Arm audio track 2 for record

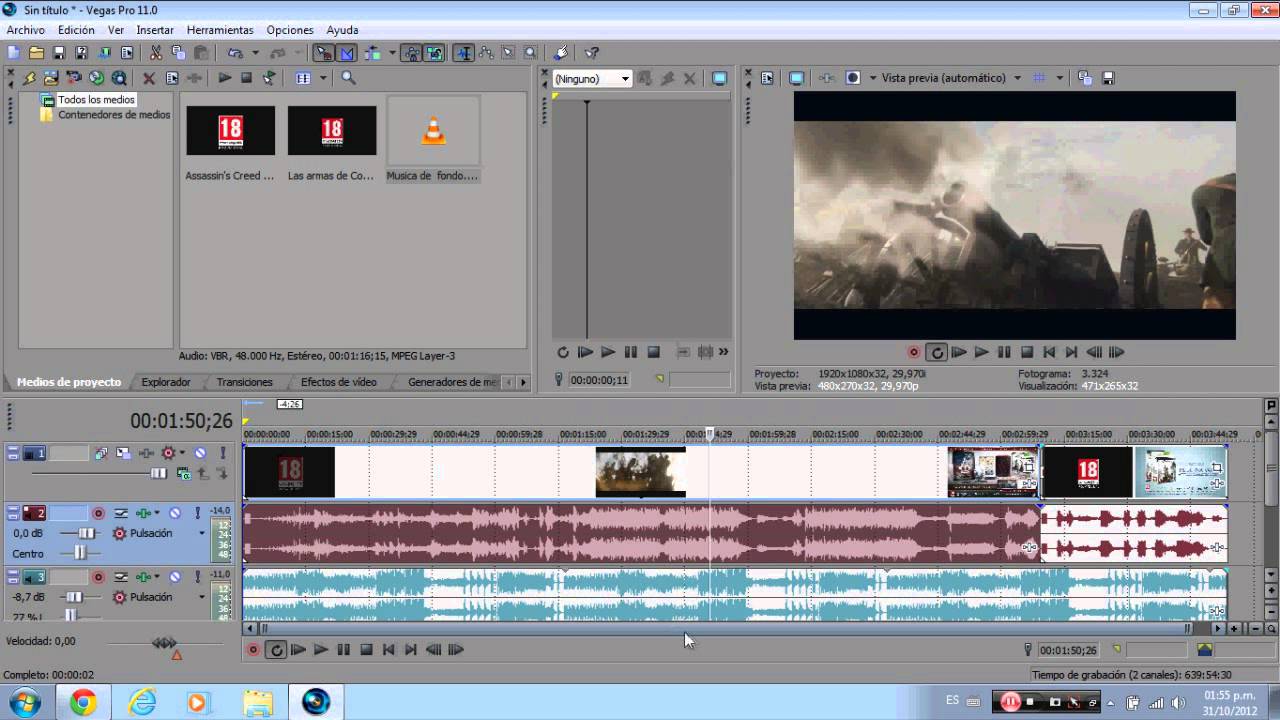pos(98,513)
